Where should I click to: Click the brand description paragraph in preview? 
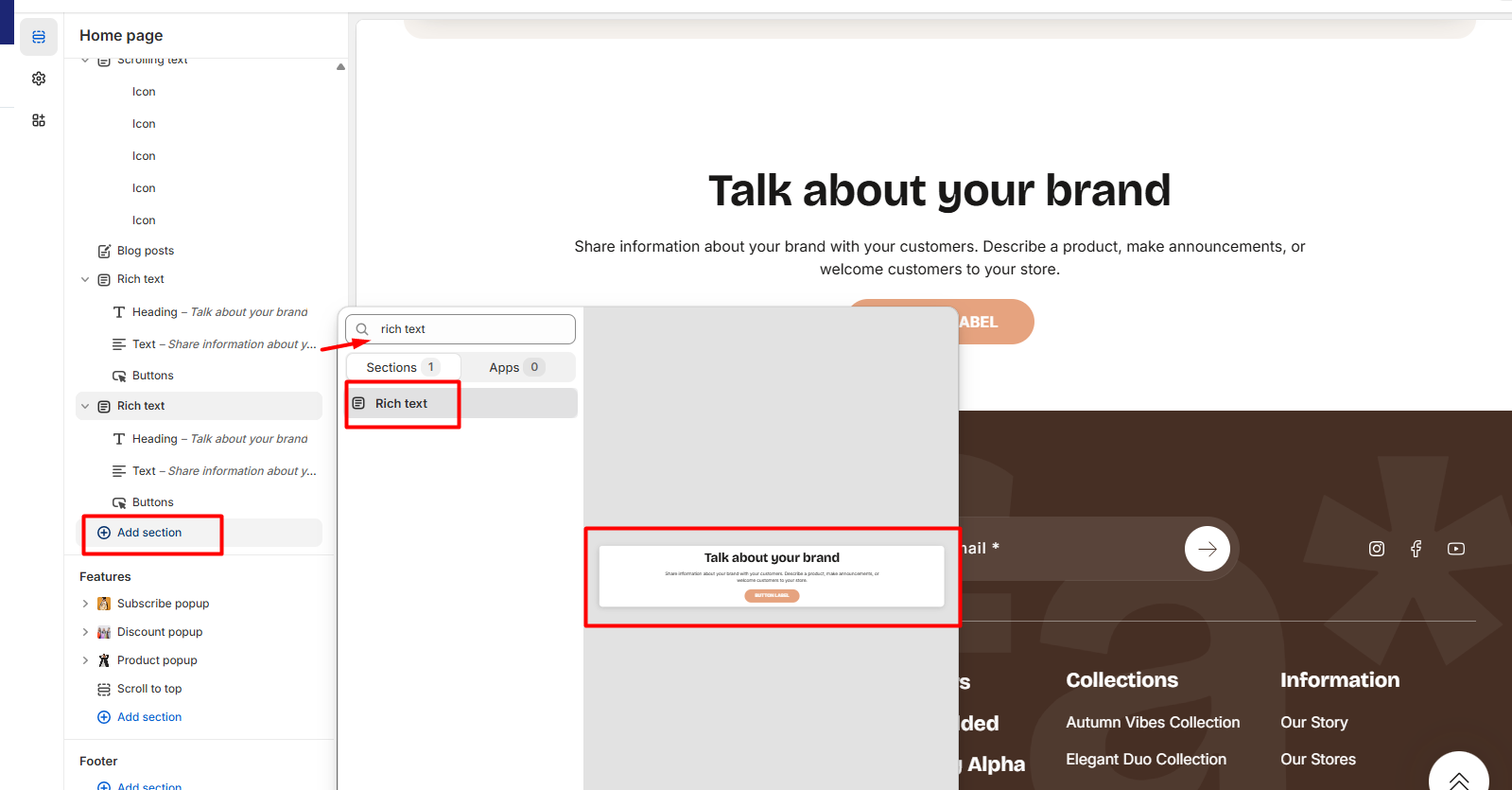[x=940, y=257]
